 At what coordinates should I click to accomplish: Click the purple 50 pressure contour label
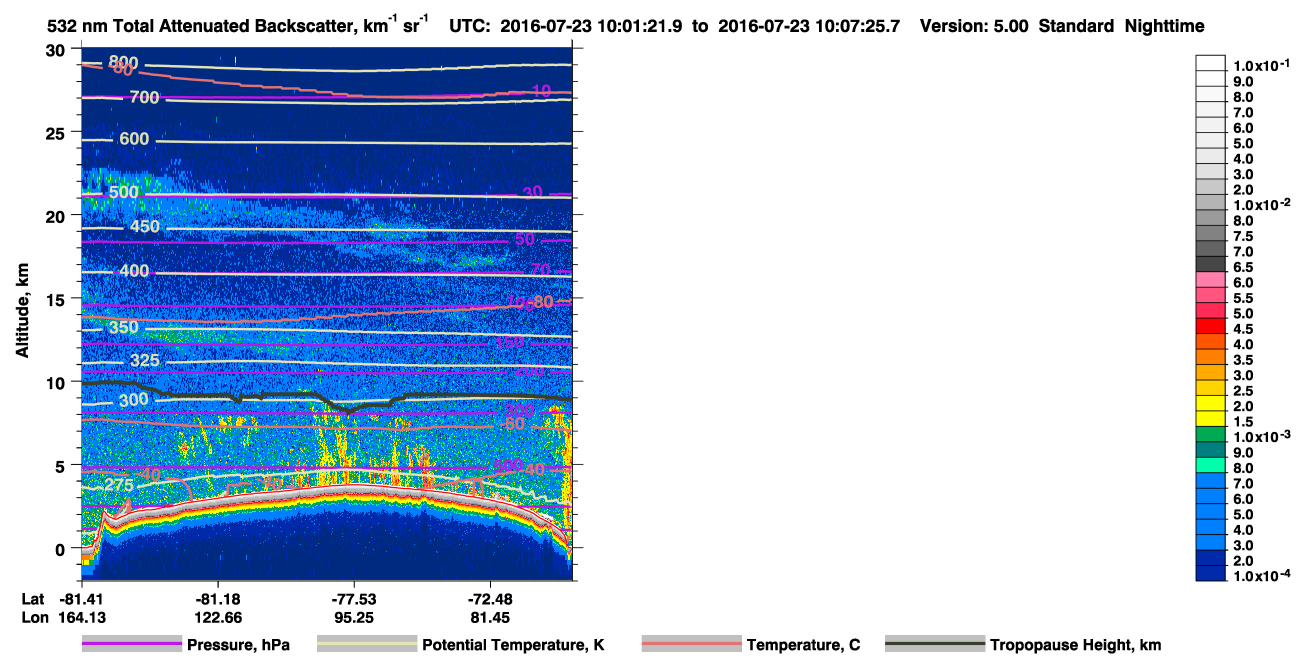(x=525, y=239)
